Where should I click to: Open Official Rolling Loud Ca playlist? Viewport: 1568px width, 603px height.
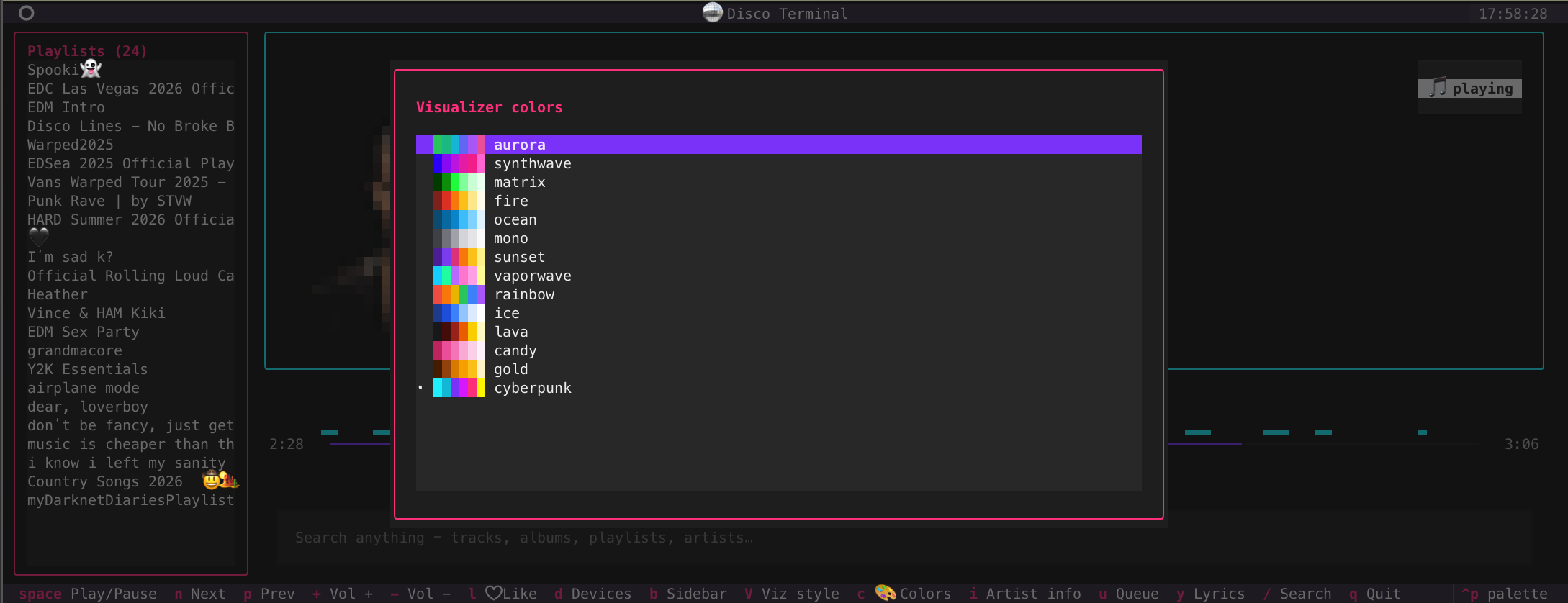click(x=131, y=276)
